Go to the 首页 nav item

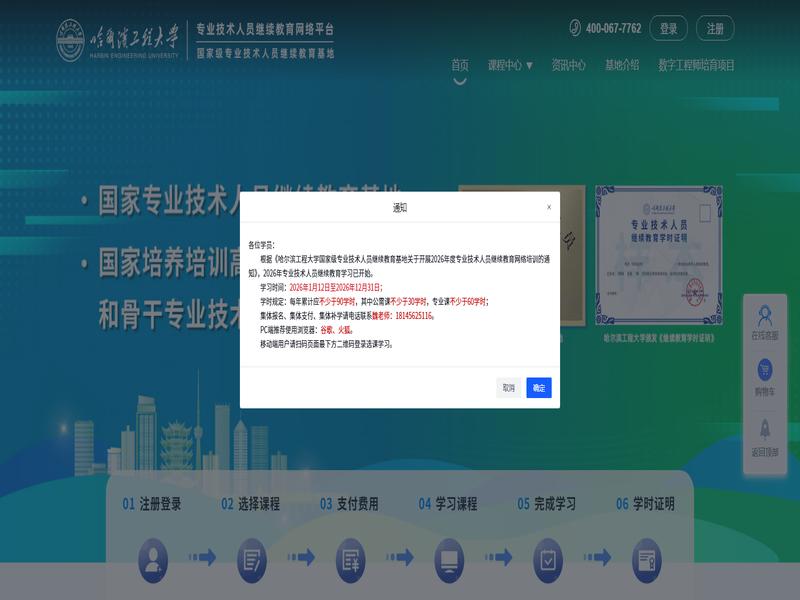[459, 65]
